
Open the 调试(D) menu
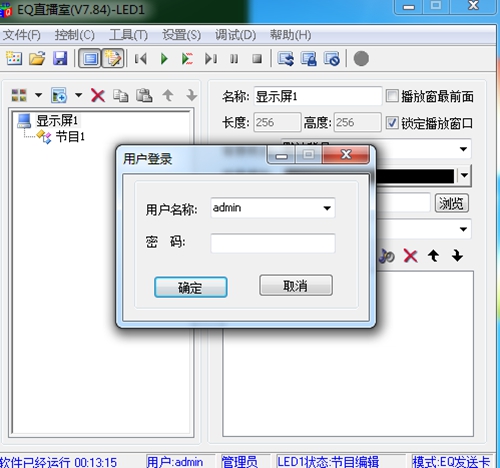[235, 35]
